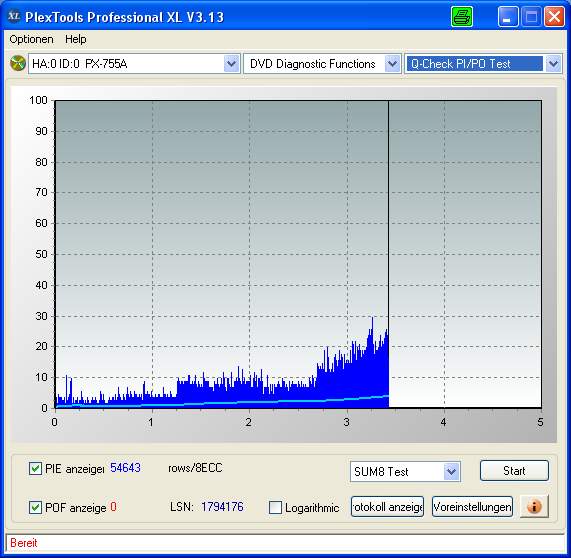Open the Optionen menu

tap(31, 39)
